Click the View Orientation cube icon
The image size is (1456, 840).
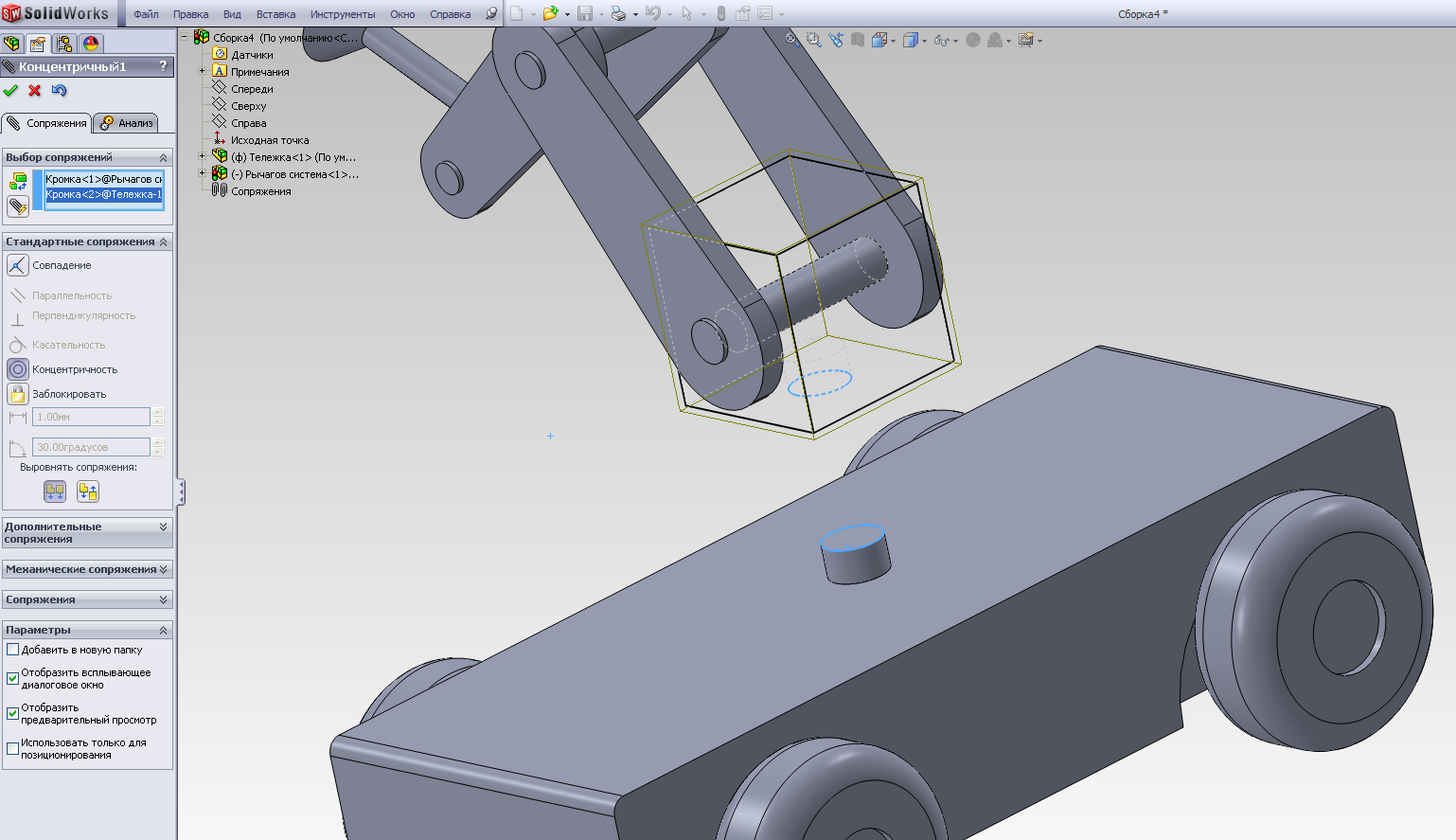(x=879, y=40)
